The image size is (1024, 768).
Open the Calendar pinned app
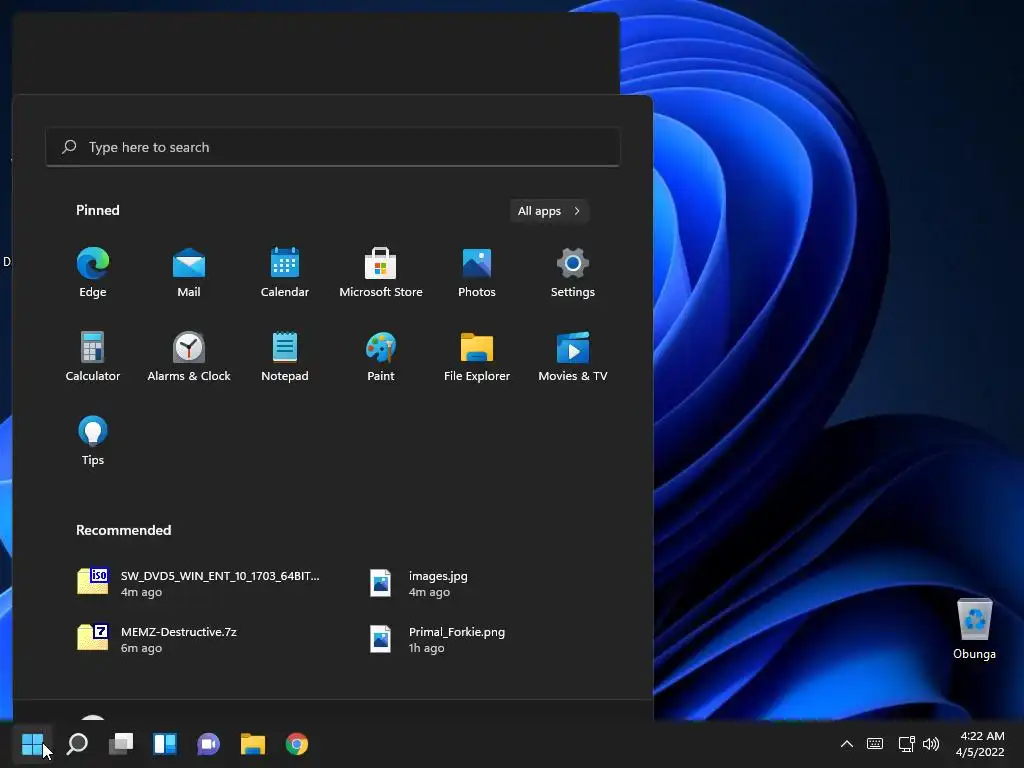pos(285,272)
